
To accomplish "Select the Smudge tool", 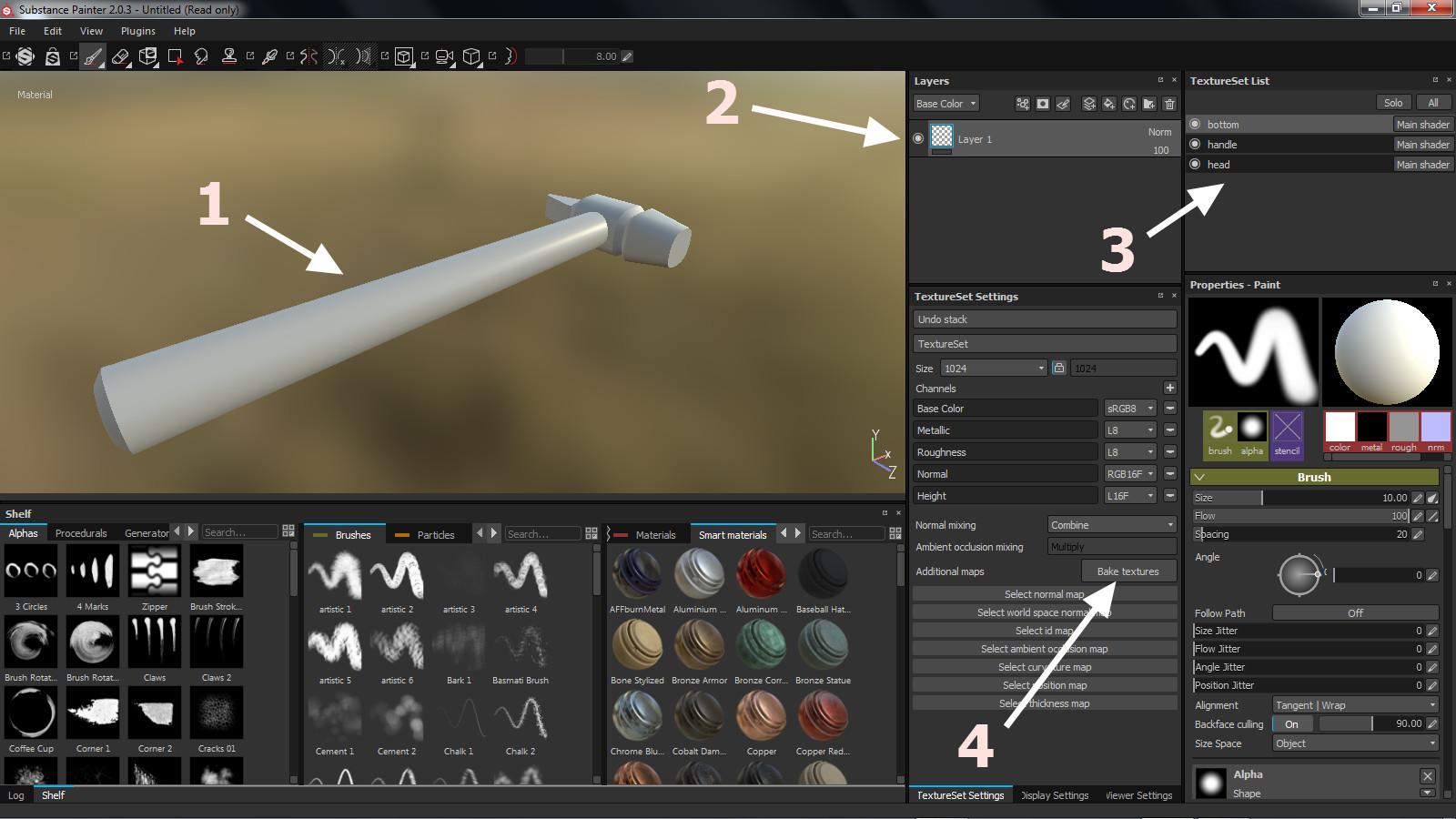I will tap(201, 56).
